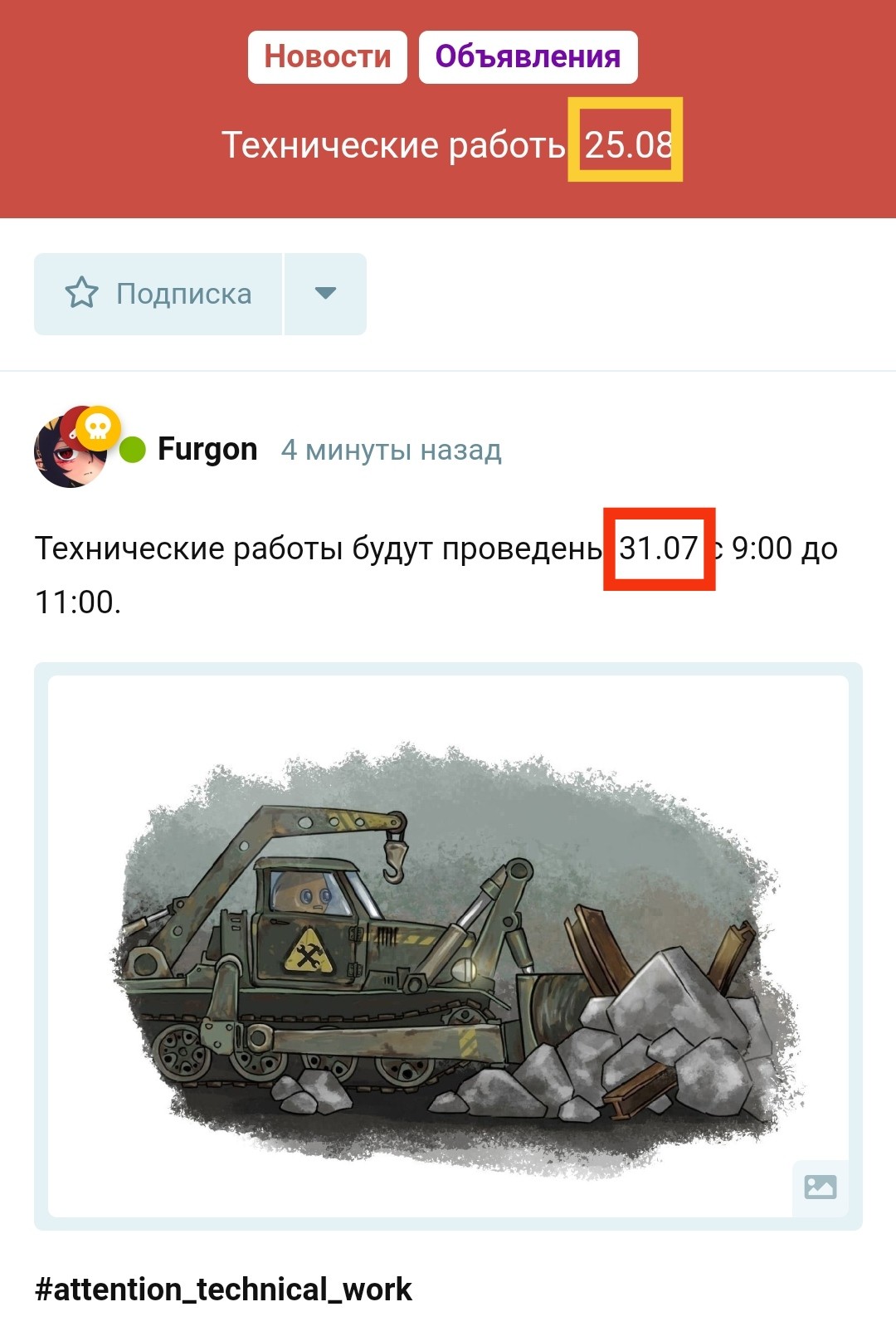Click the Подписка subscribe button
Viewport: 896px width, 1336px height.
tap(158, 294)
